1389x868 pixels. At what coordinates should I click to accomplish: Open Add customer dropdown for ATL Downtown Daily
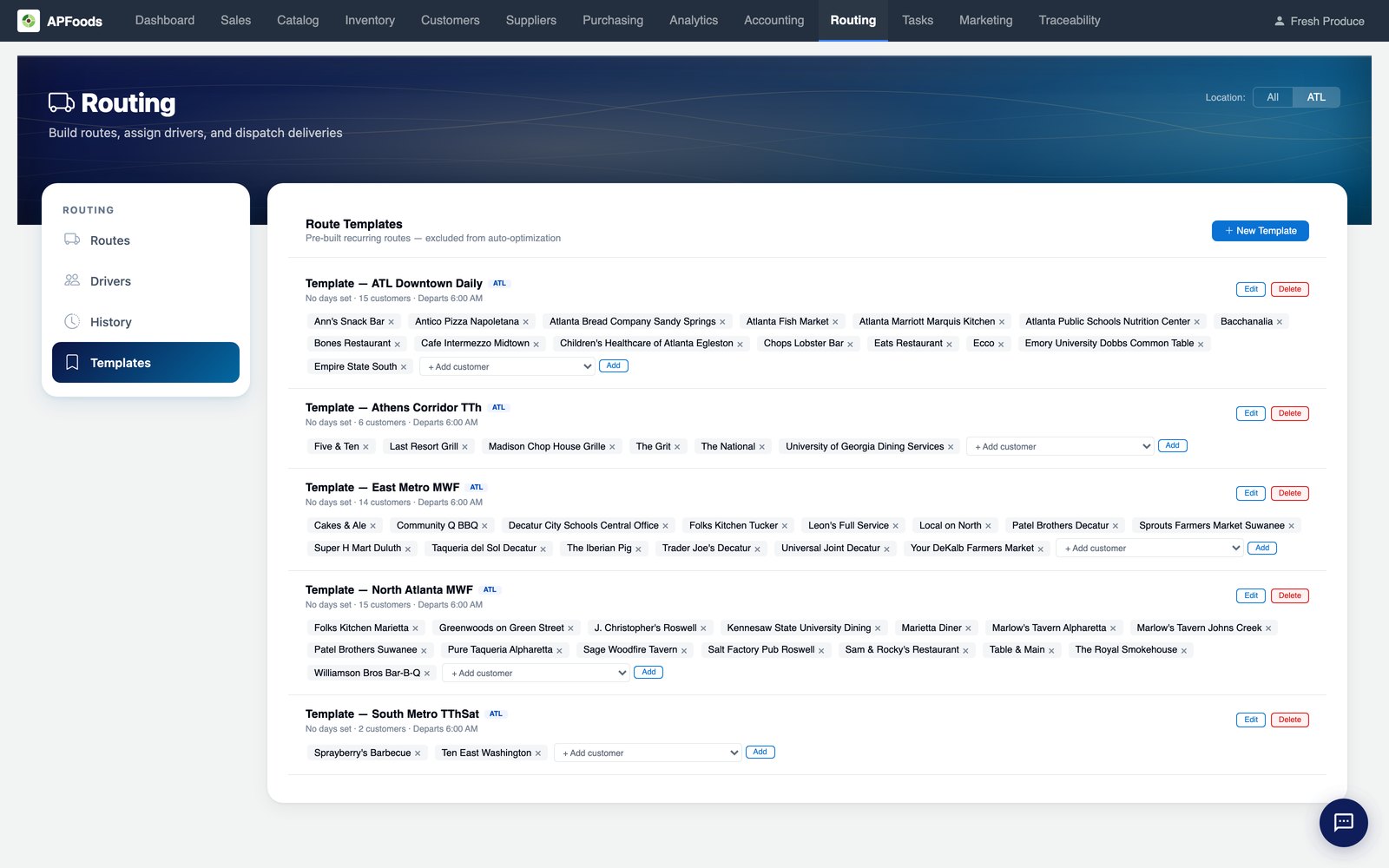click(508, 366)
